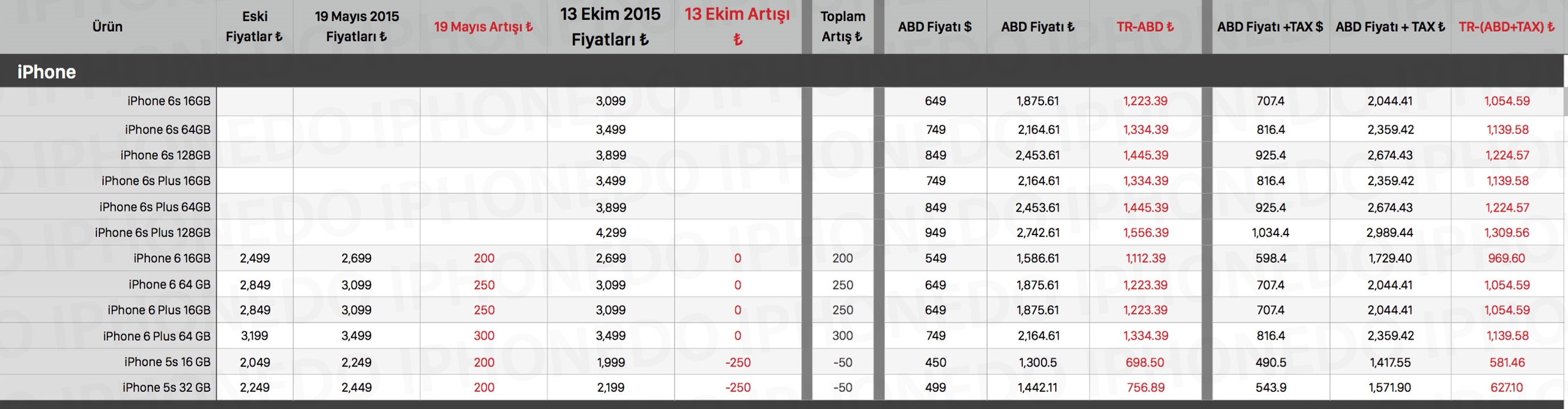Image resolution: width=1568 pixels, height=409 pixels.
Task: Click the 13 Ekim 2015 Fiyatları header
Action: pyautogui.click(x=610, y=27)
